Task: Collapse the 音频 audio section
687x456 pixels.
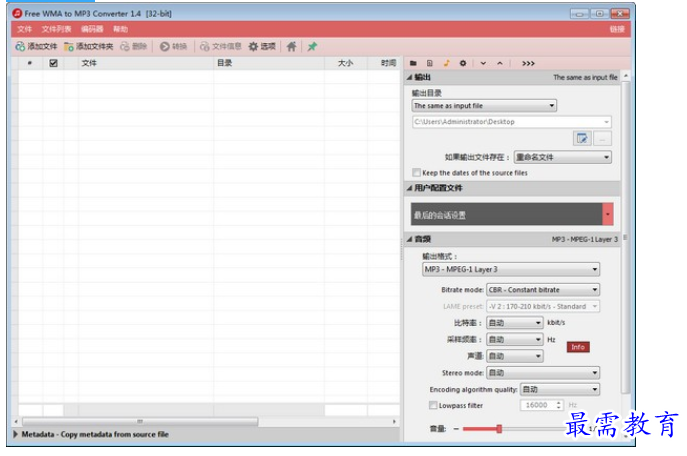Action: (x=409, y=239)
